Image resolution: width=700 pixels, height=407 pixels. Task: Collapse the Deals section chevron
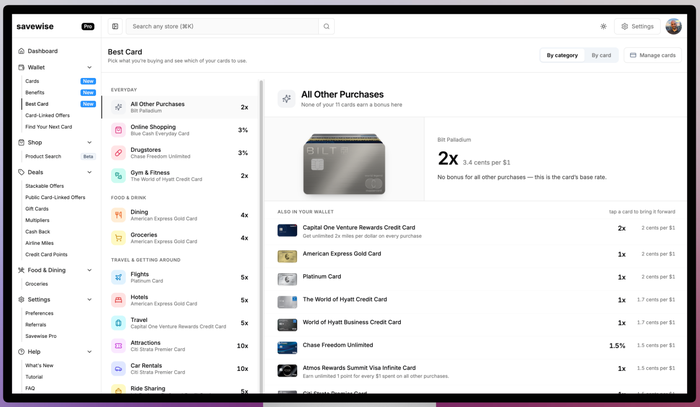pyautogui.click(x=89, y=172)
